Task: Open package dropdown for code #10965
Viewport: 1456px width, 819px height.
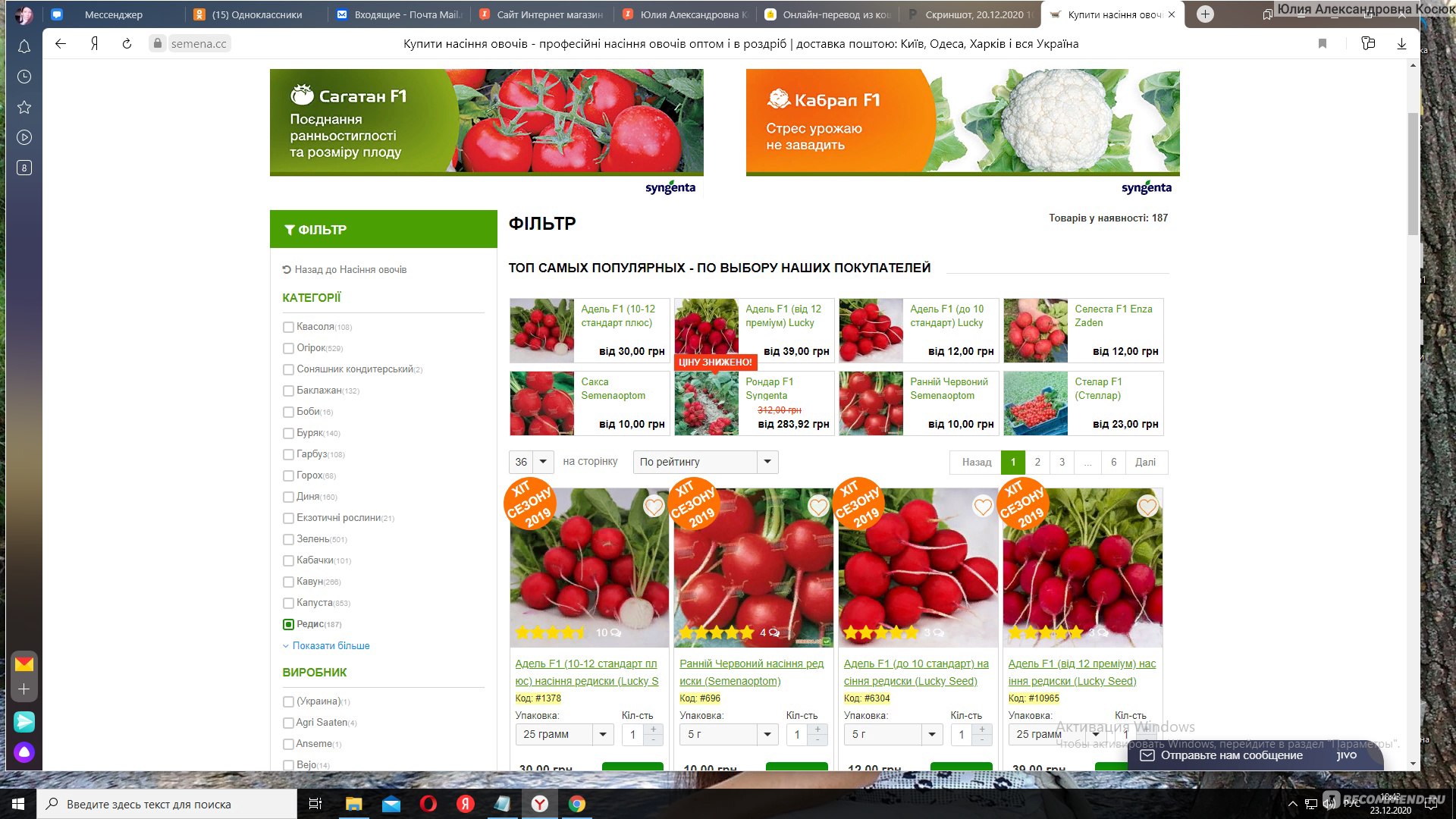Action: coord(1058,734)
